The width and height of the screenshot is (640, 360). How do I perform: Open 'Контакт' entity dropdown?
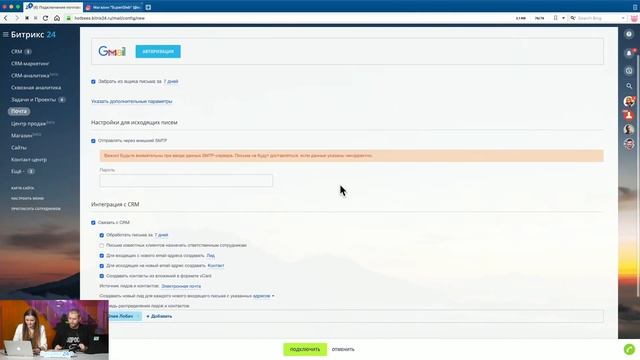[216, 265]
